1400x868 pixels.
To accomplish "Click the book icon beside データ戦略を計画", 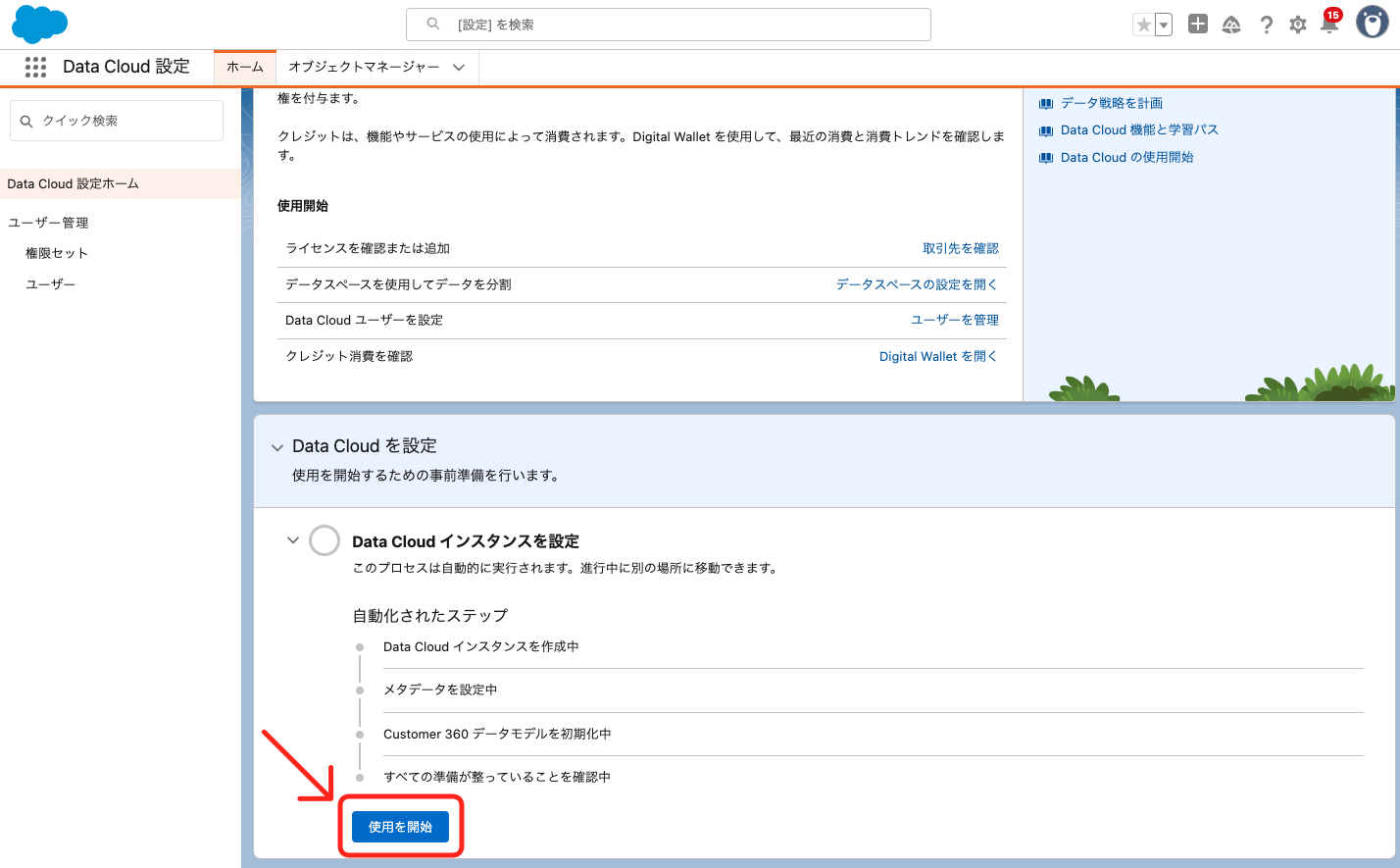I will [x=1044, y=102].
